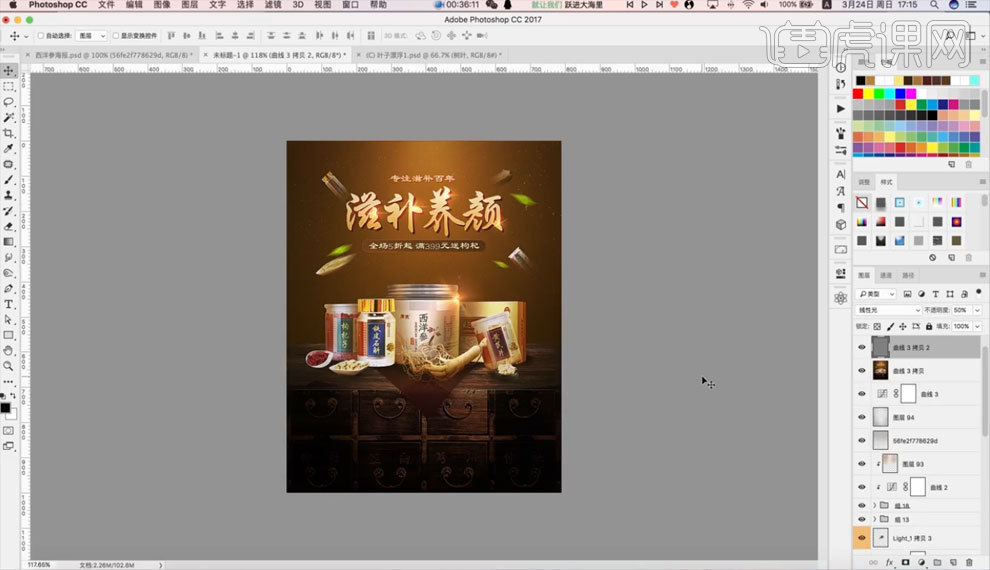Expand the 组 13 group

(874, 519)
